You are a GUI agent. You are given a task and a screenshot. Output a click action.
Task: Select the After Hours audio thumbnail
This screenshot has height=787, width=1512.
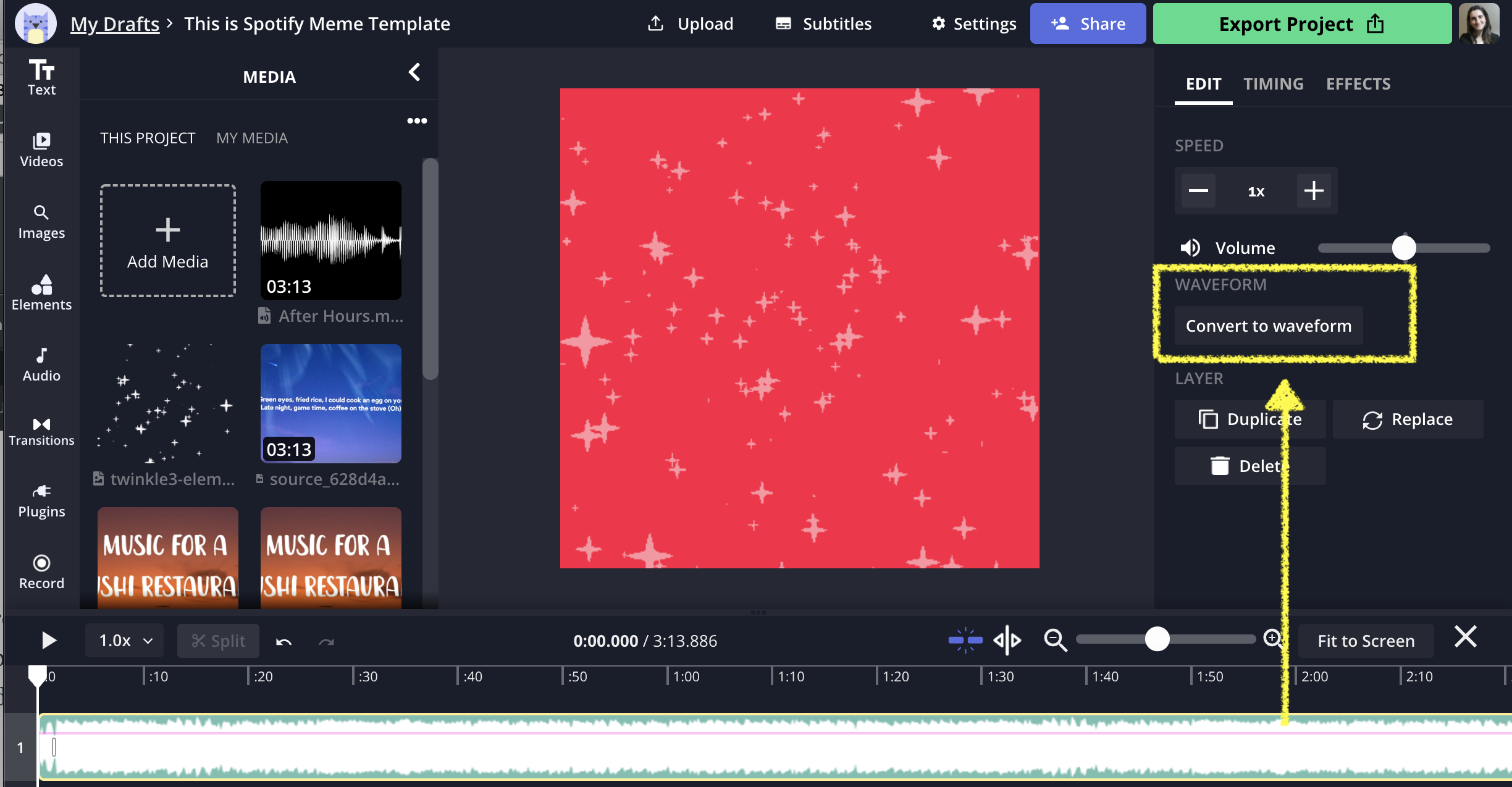[331, 240]
